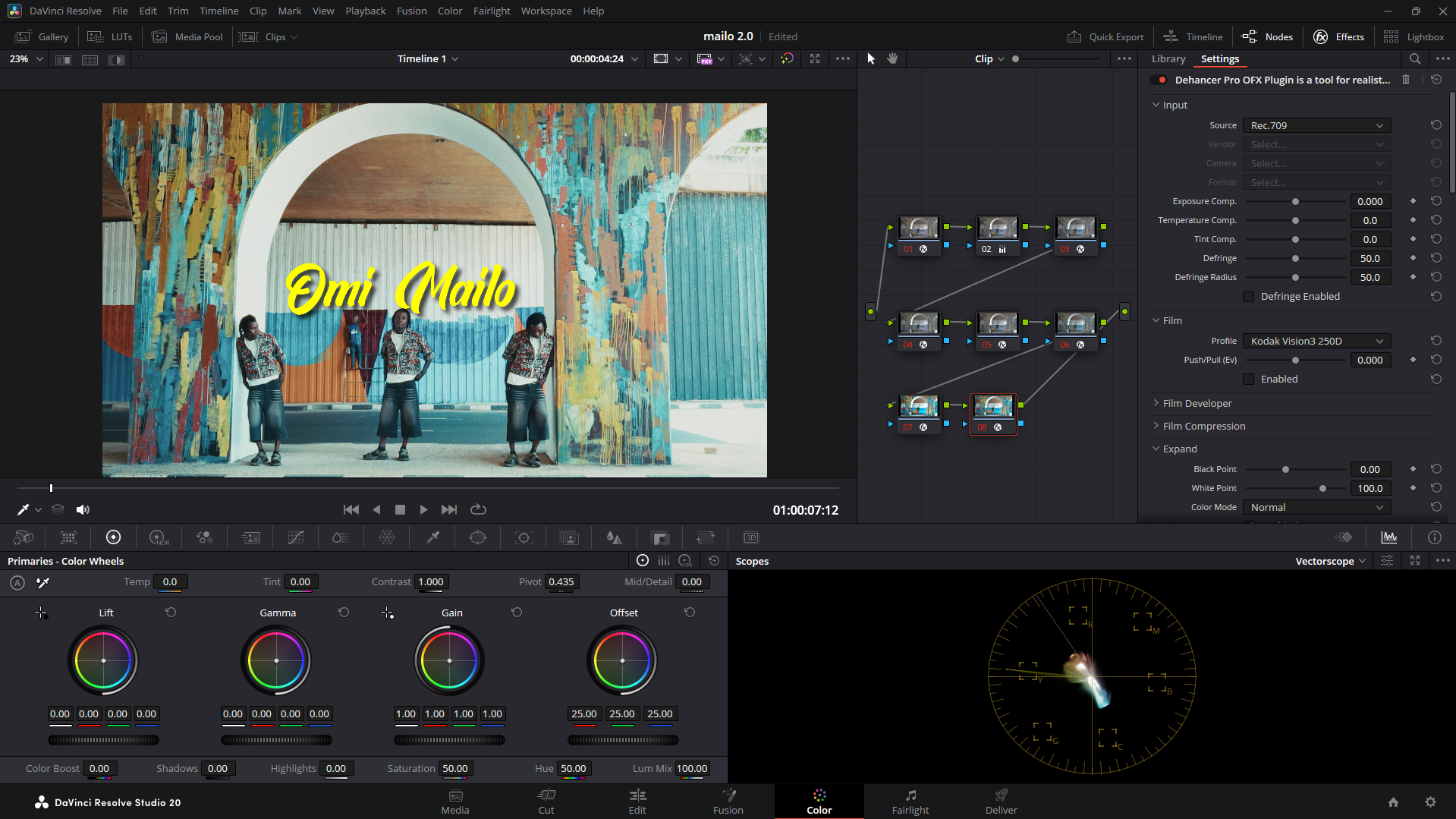Open the Film Profile dropdown
1456x819 pixels.
tap(1316, 341)
